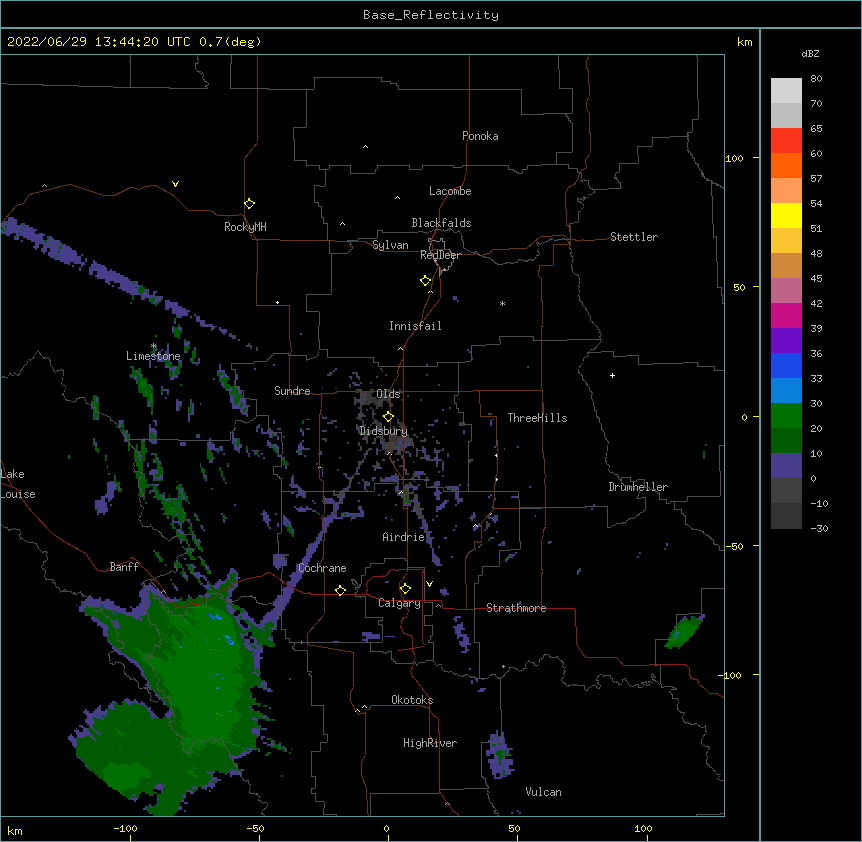Click the Ponoka city label
The width and height of the screenshot is (862, 842).
(x=480, y=136)
